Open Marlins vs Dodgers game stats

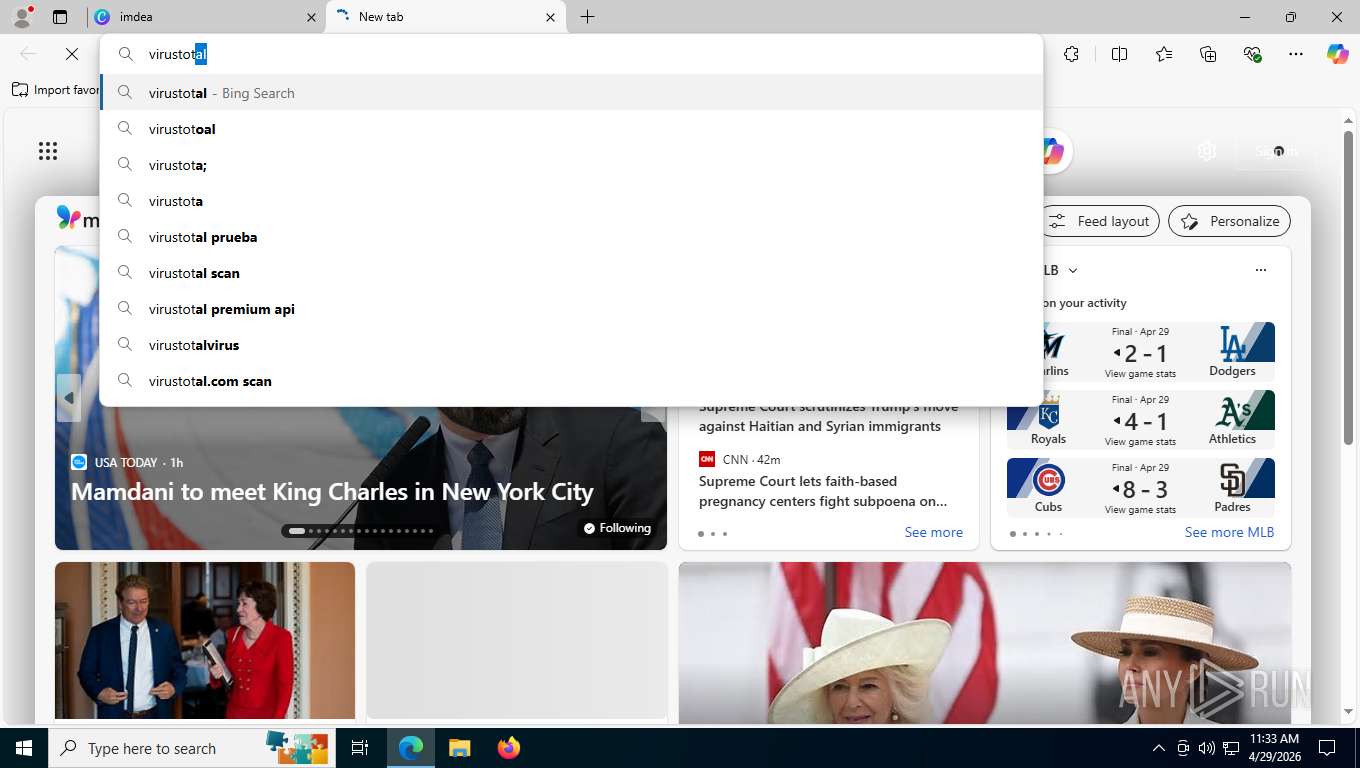click(x=1141, y=352)
